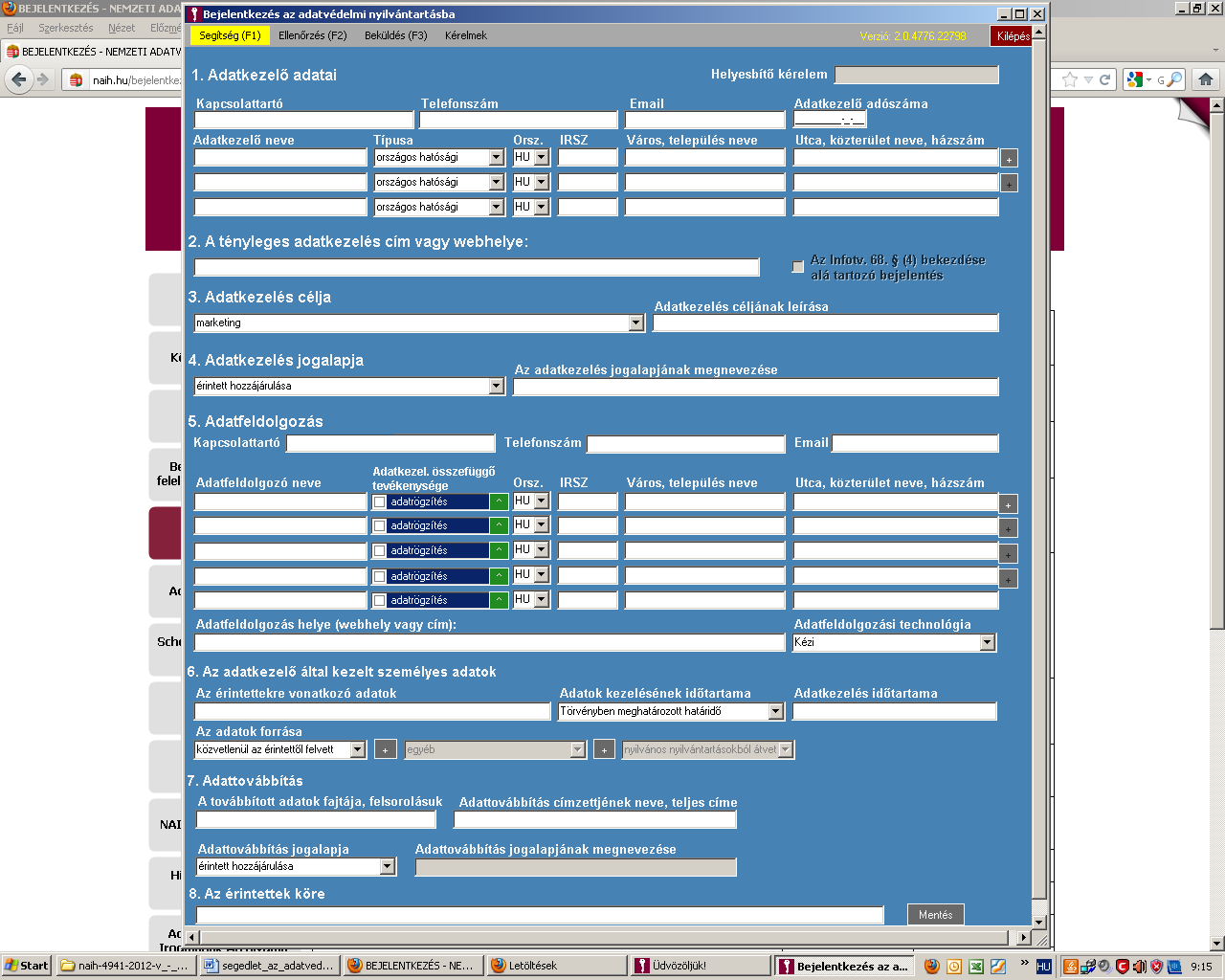
Task: Click the red Kilépés button
Action: coord(1011,35)
